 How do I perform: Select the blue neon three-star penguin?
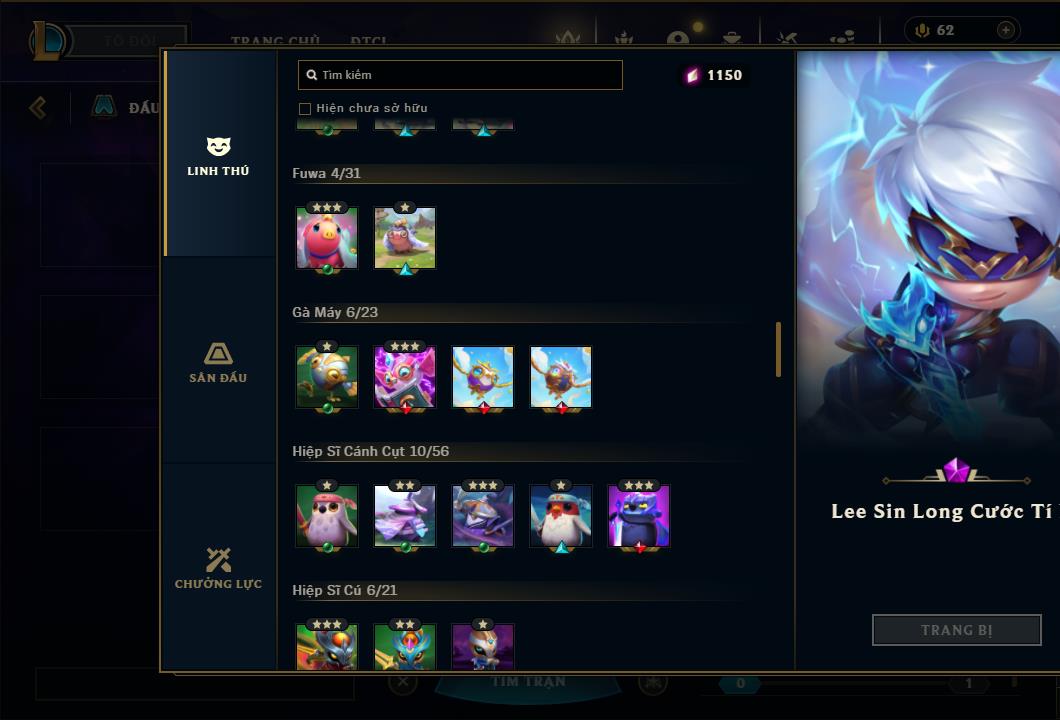point(639,516)
